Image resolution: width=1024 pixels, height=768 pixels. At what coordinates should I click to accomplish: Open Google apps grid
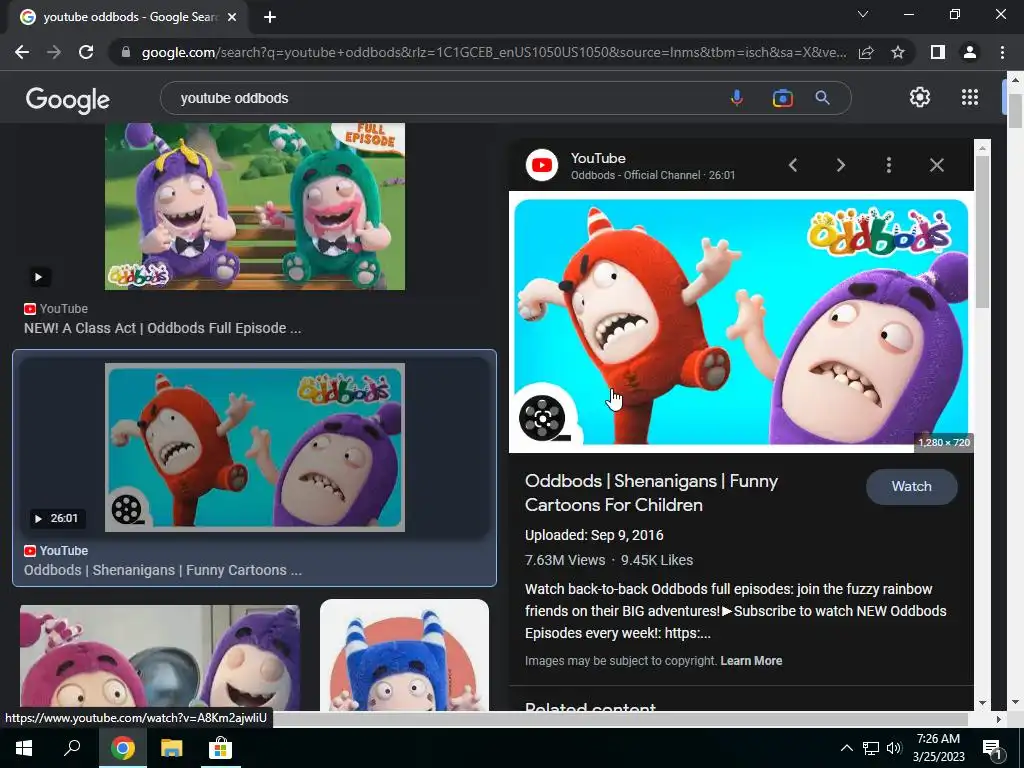[970, 97]
